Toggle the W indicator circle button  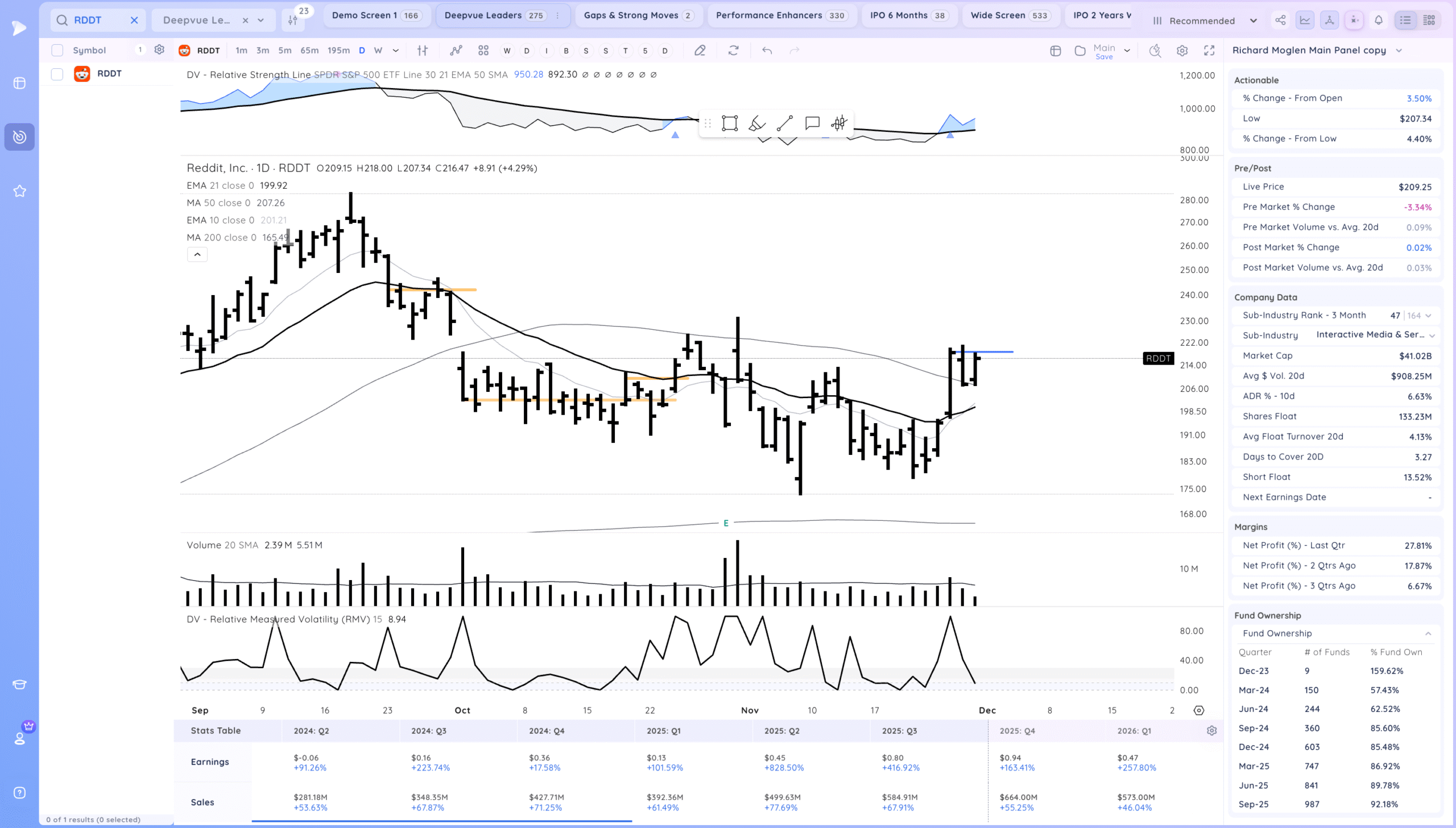pos(507,51)
